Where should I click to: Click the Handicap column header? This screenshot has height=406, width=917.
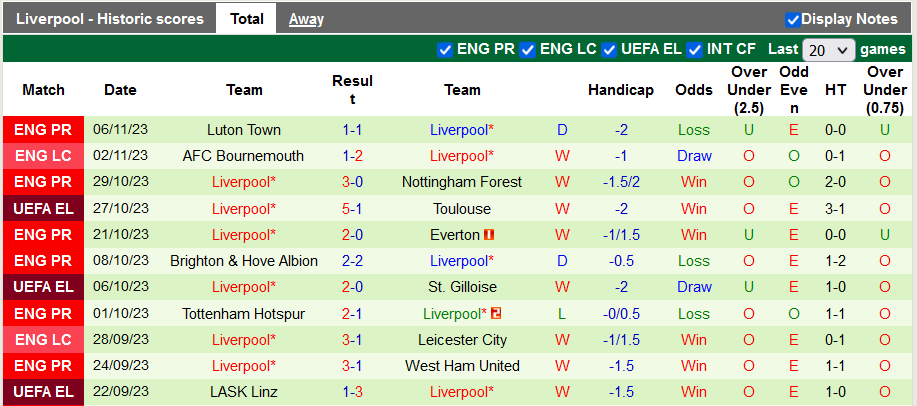(x=620, y=90)
